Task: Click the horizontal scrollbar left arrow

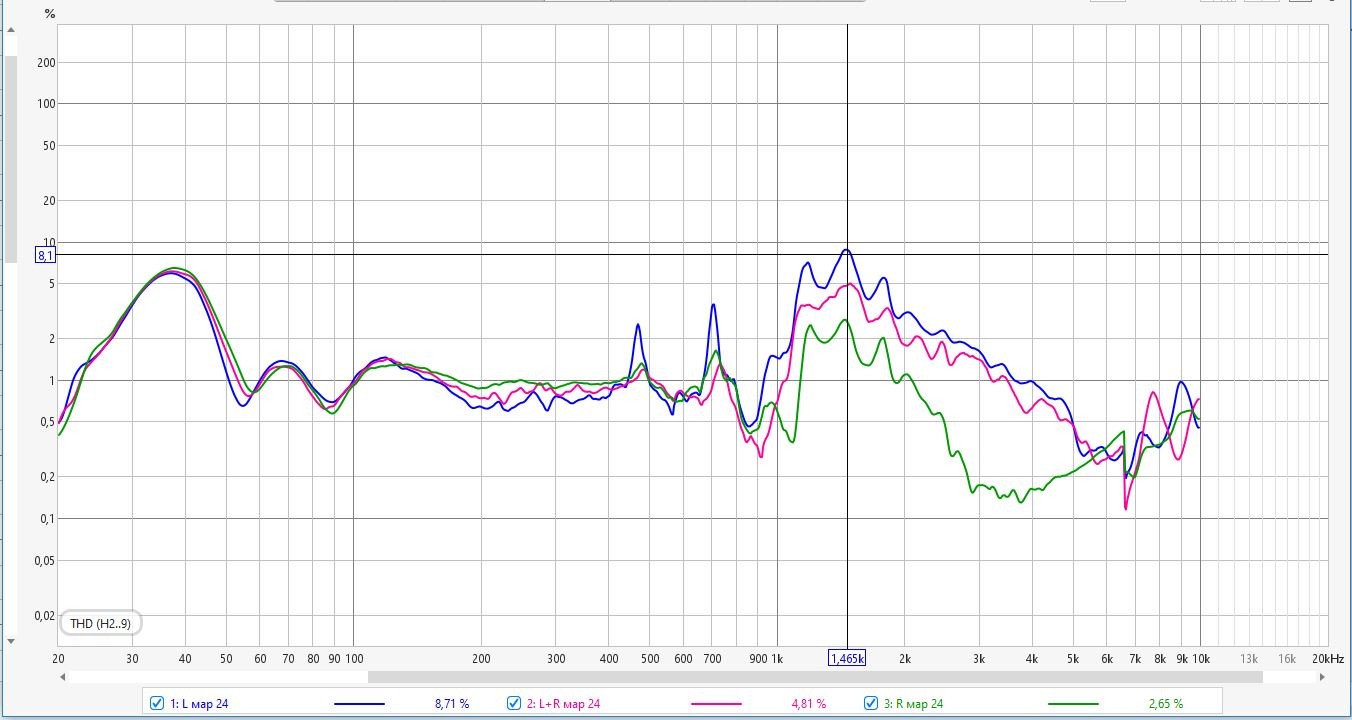Action: point(63,677)
